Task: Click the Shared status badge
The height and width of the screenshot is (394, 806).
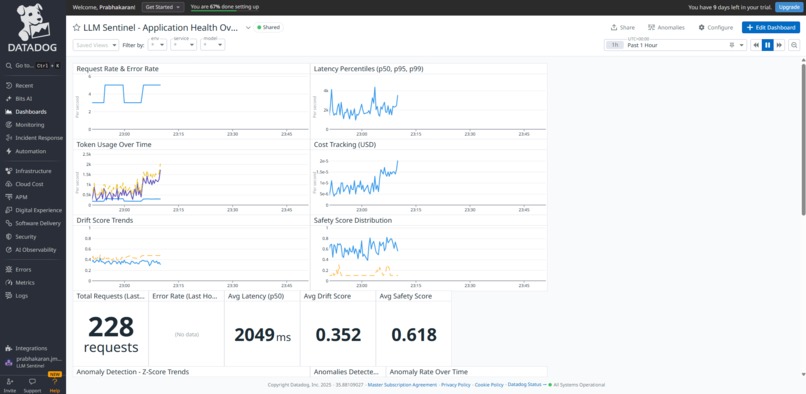Action: pyautogui.click(x=268, y=28)
